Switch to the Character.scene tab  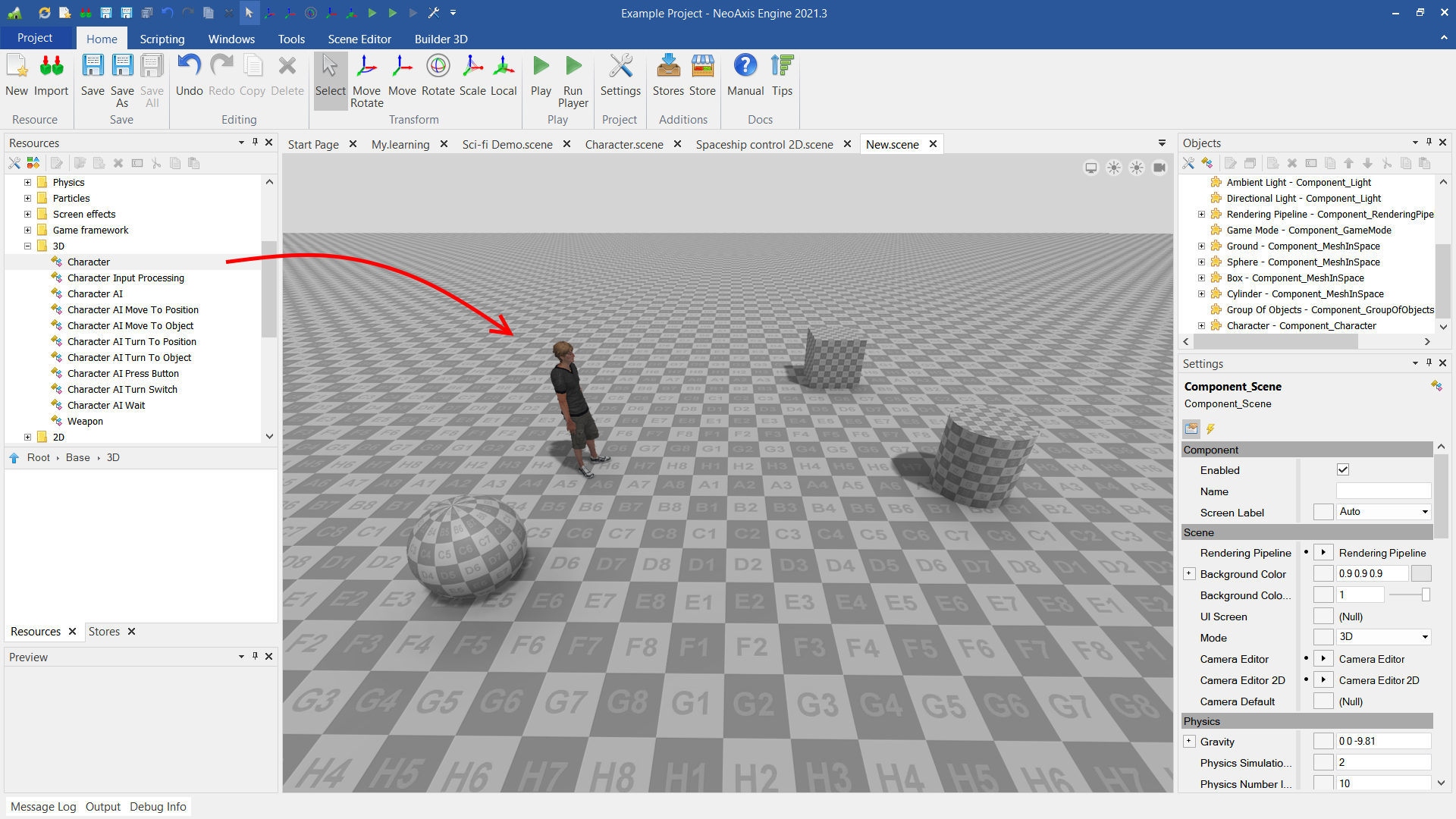point(623,144)
